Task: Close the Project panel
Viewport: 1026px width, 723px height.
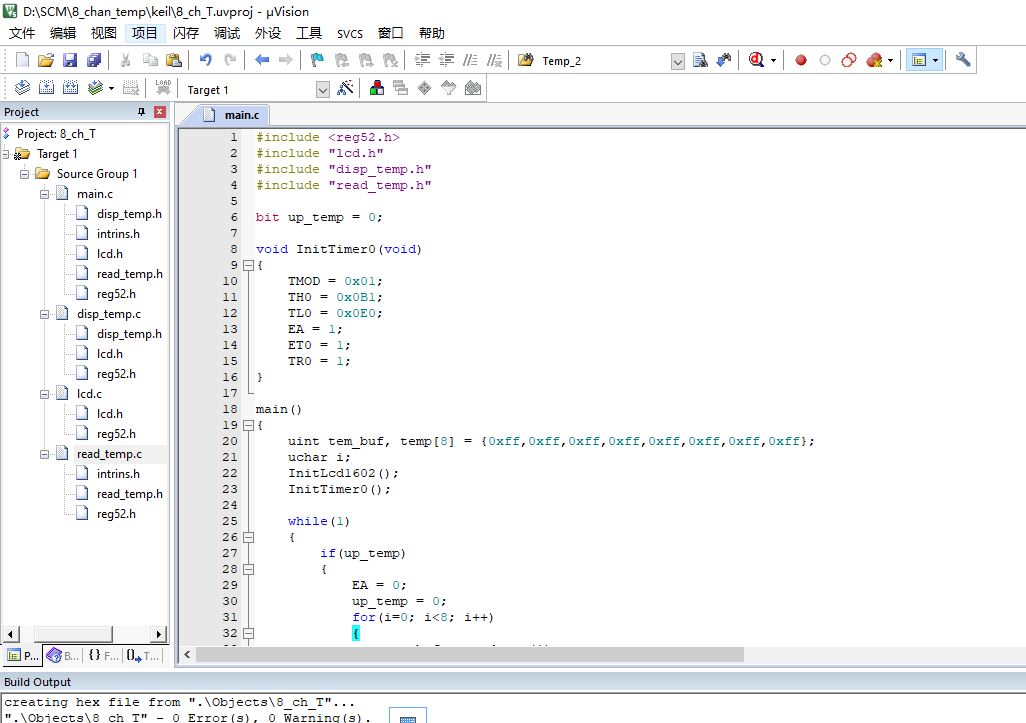Action: 160,112
